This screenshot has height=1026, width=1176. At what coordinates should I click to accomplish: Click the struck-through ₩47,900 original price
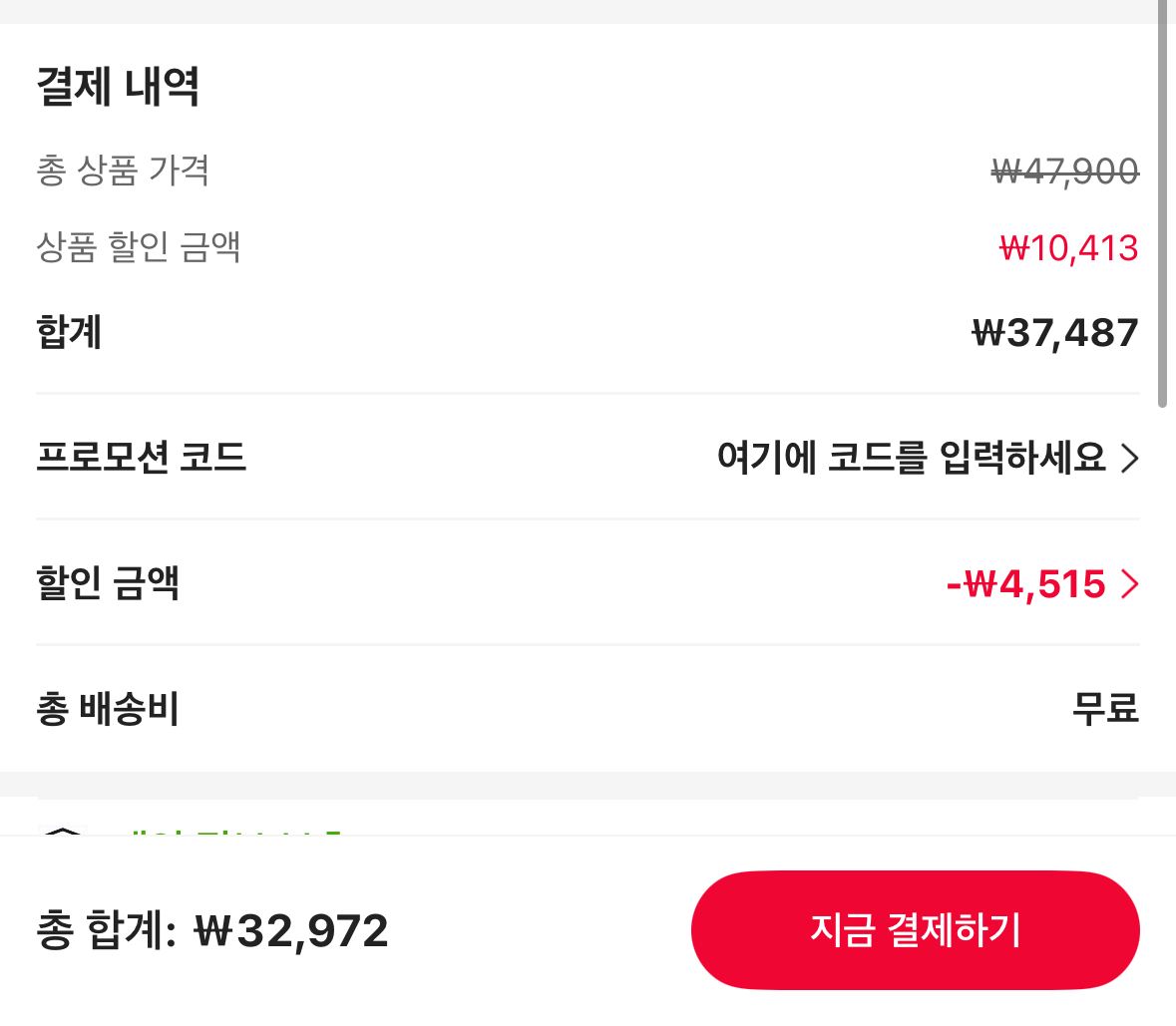pyautogui.click(x=1062, y=171)
